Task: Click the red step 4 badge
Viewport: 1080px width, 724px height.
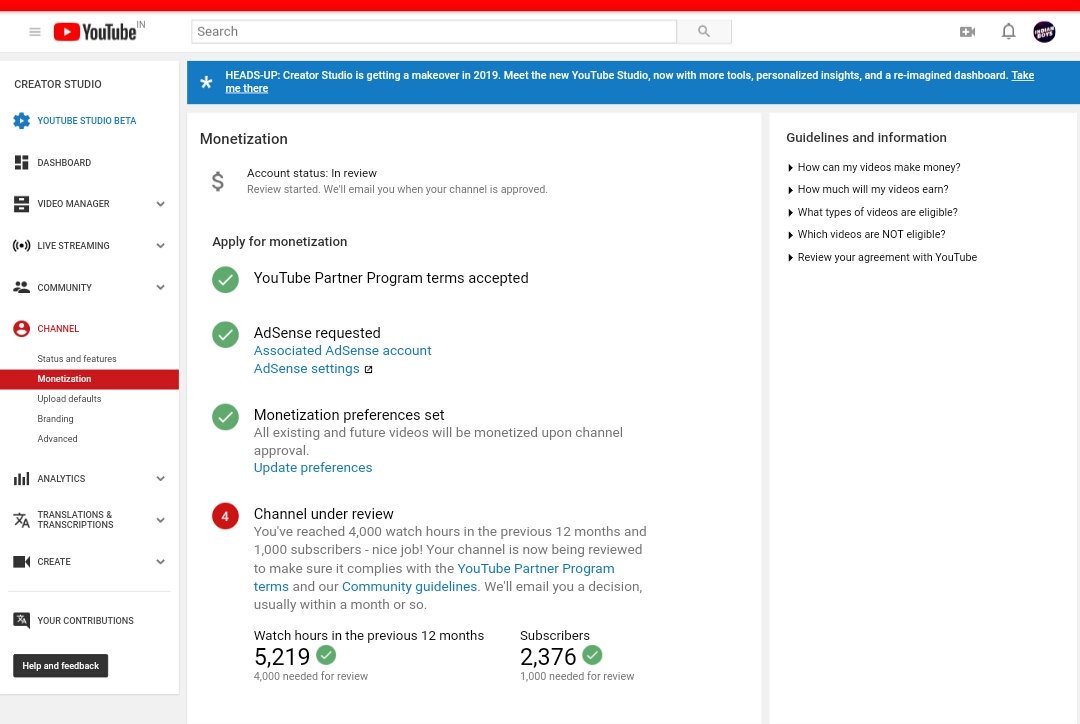Action: [225, 515]
